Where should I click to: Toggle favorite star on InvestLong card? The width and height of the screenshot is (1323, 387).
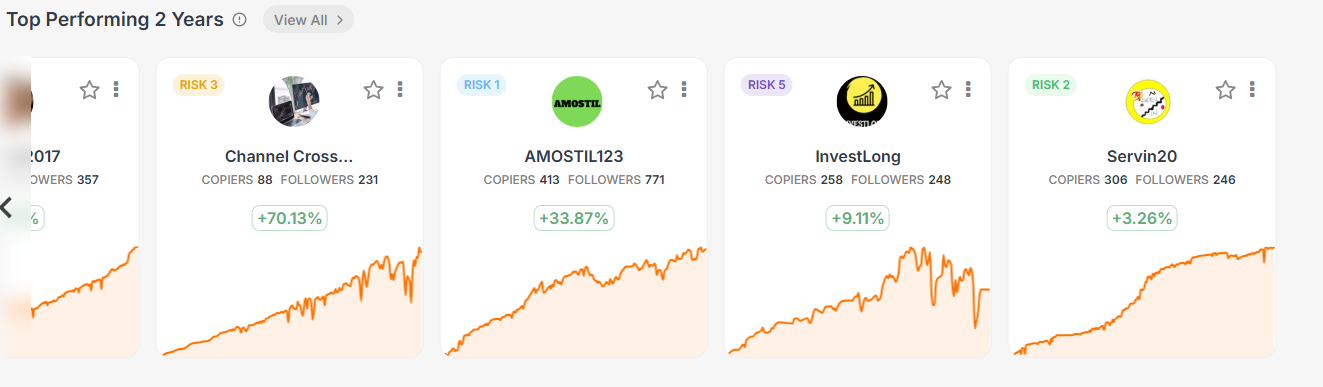pos(941,90)
